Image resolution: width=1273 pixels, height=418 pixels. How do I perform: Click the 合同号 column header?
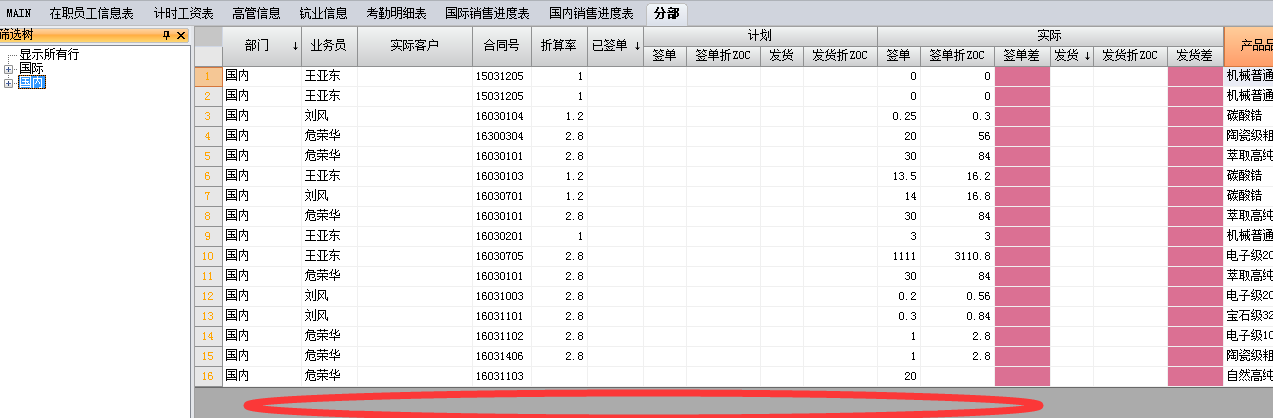(501, 46)
